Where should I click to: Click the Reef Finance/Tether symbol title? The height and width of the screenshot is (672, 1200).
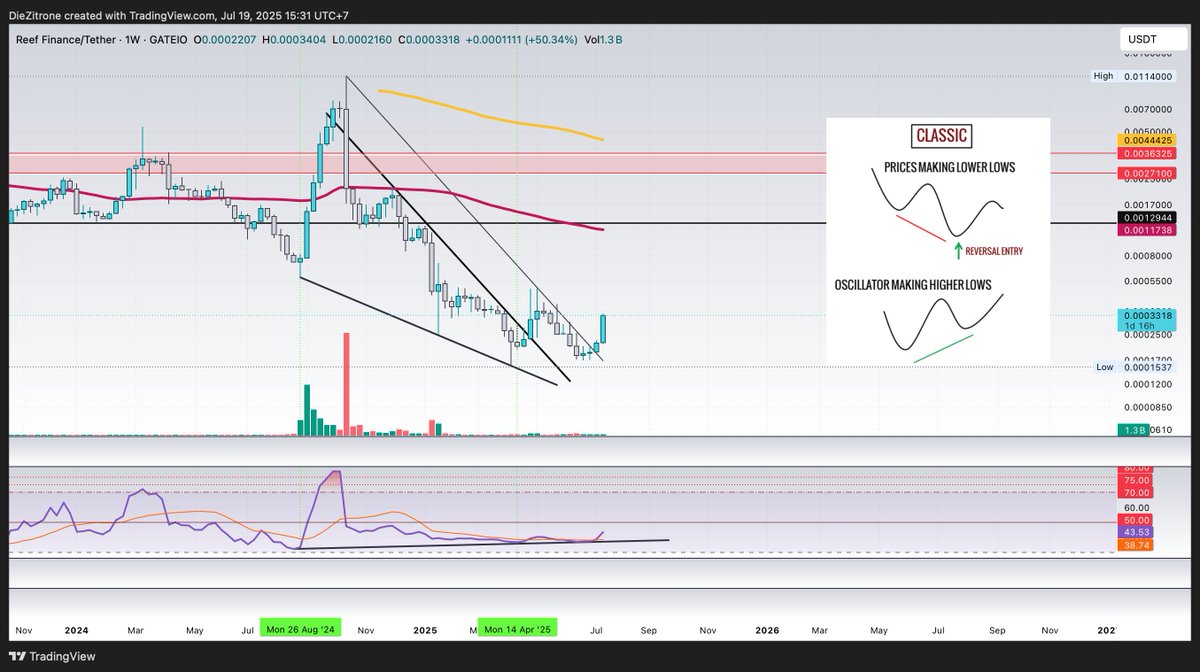tap(65, 39)
